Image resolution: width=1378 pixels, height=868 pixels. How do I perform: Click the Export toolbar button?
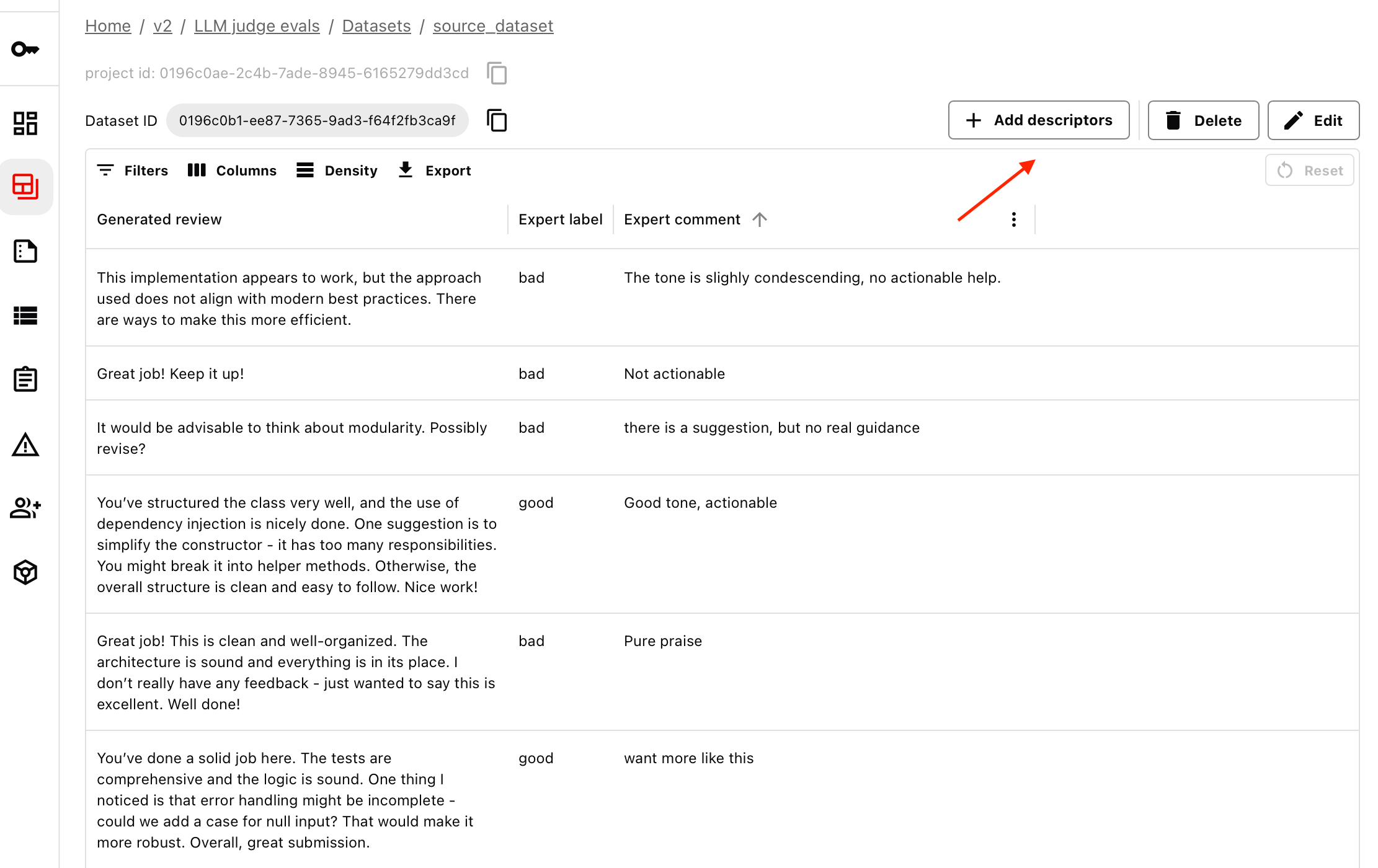click(x=435, y=170)
